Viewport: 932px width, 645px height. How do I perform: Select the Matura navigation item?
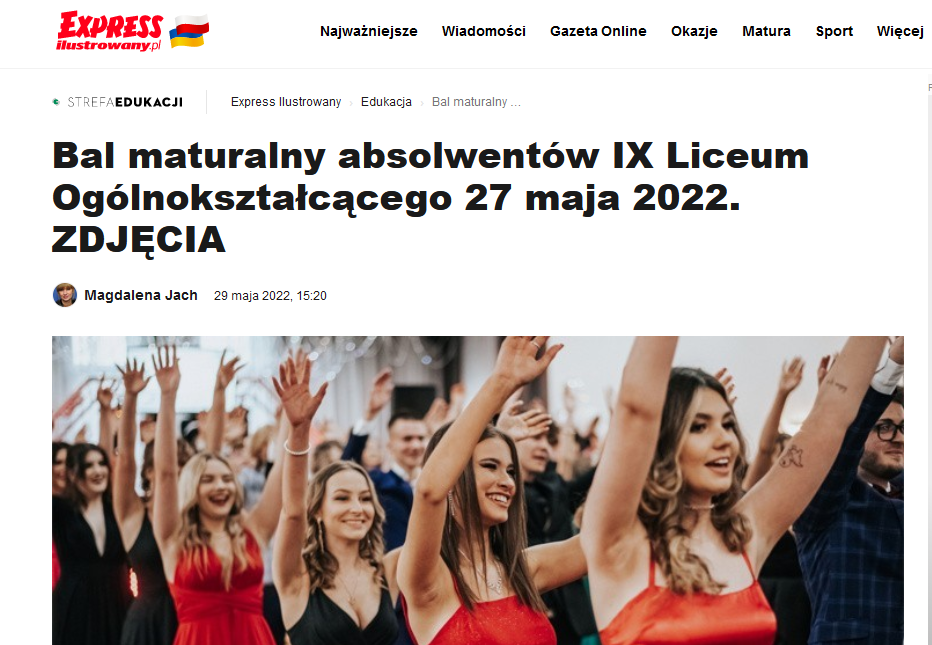click(x=766, y=31)
